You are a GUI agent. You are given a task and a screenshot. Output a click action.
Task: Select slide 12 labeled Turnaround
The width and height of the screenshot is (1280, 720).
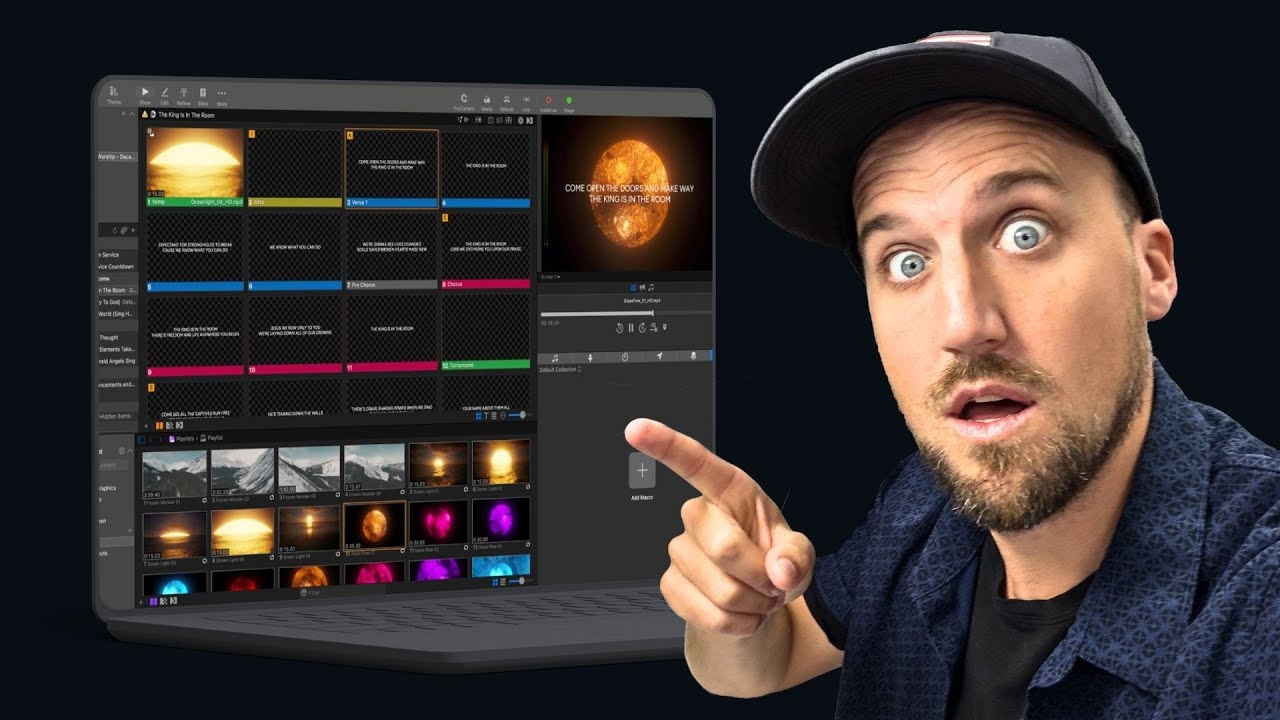pyautogui.click(x=485, y=332)
